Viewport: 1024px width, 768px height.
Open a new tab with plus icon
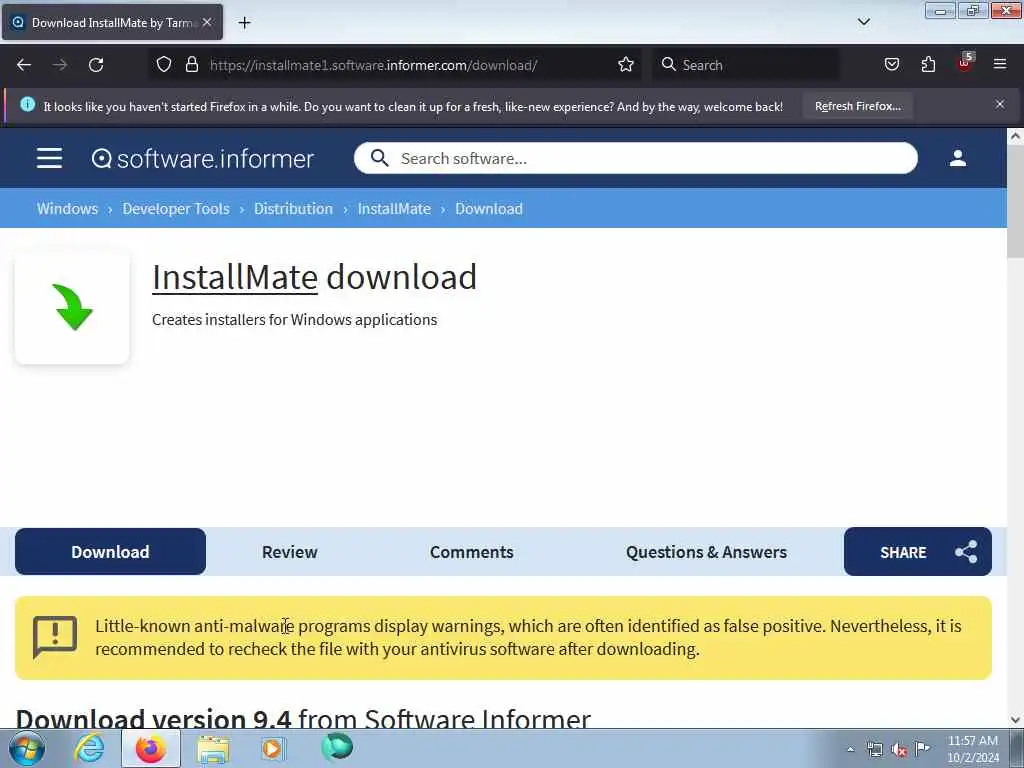244,23
